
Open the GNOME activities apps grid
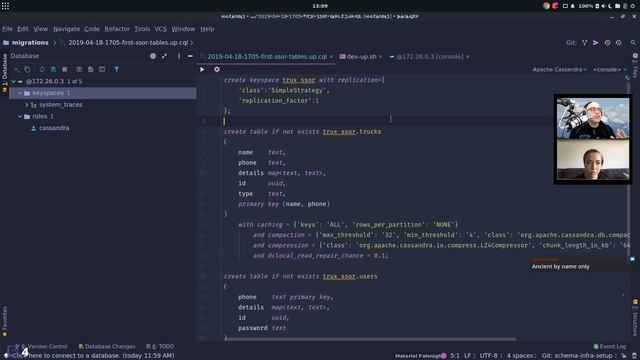tap(5, 6)
